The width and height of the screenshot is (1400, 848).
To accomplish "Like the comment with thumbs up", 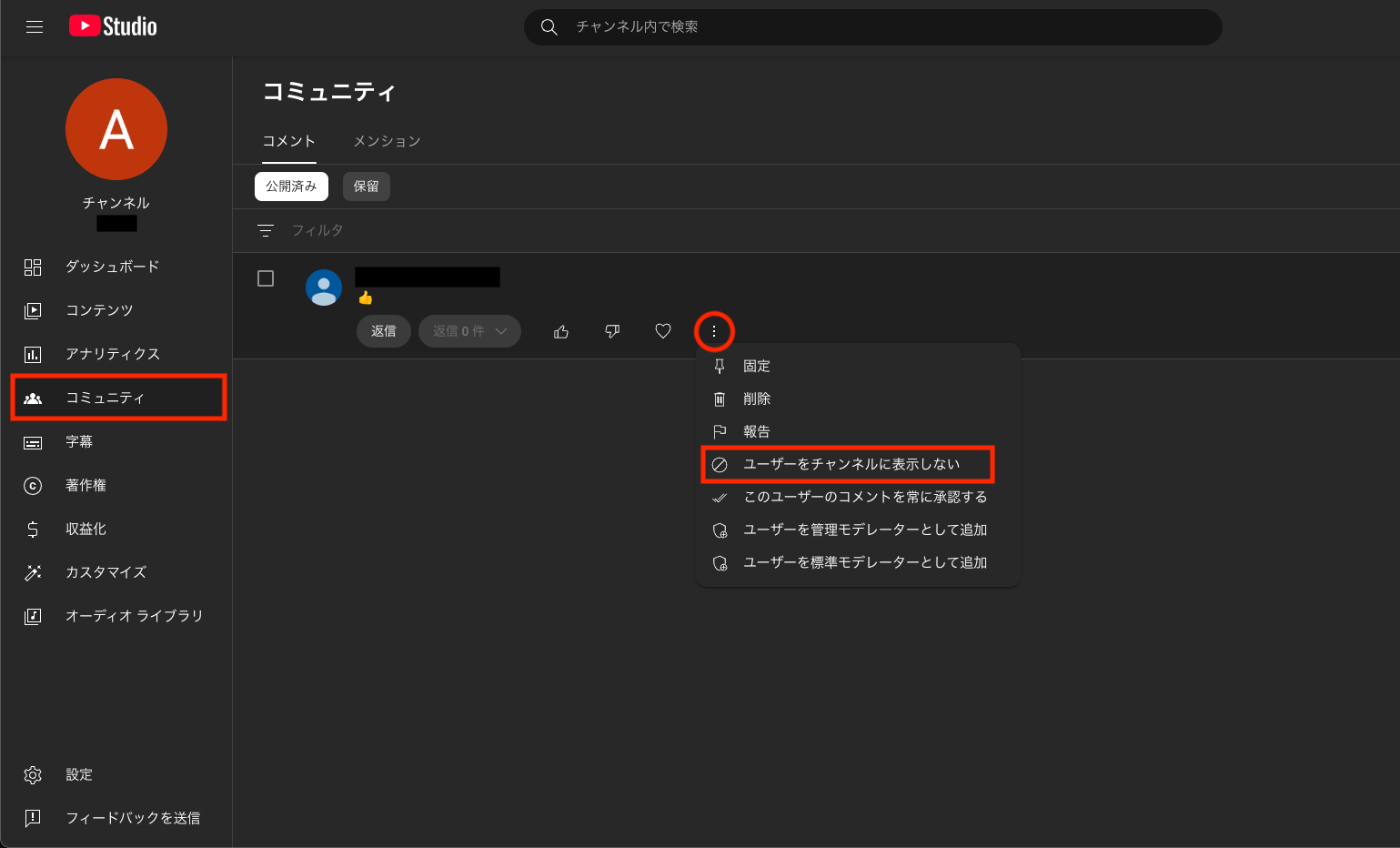I will [x=561, y=331].
